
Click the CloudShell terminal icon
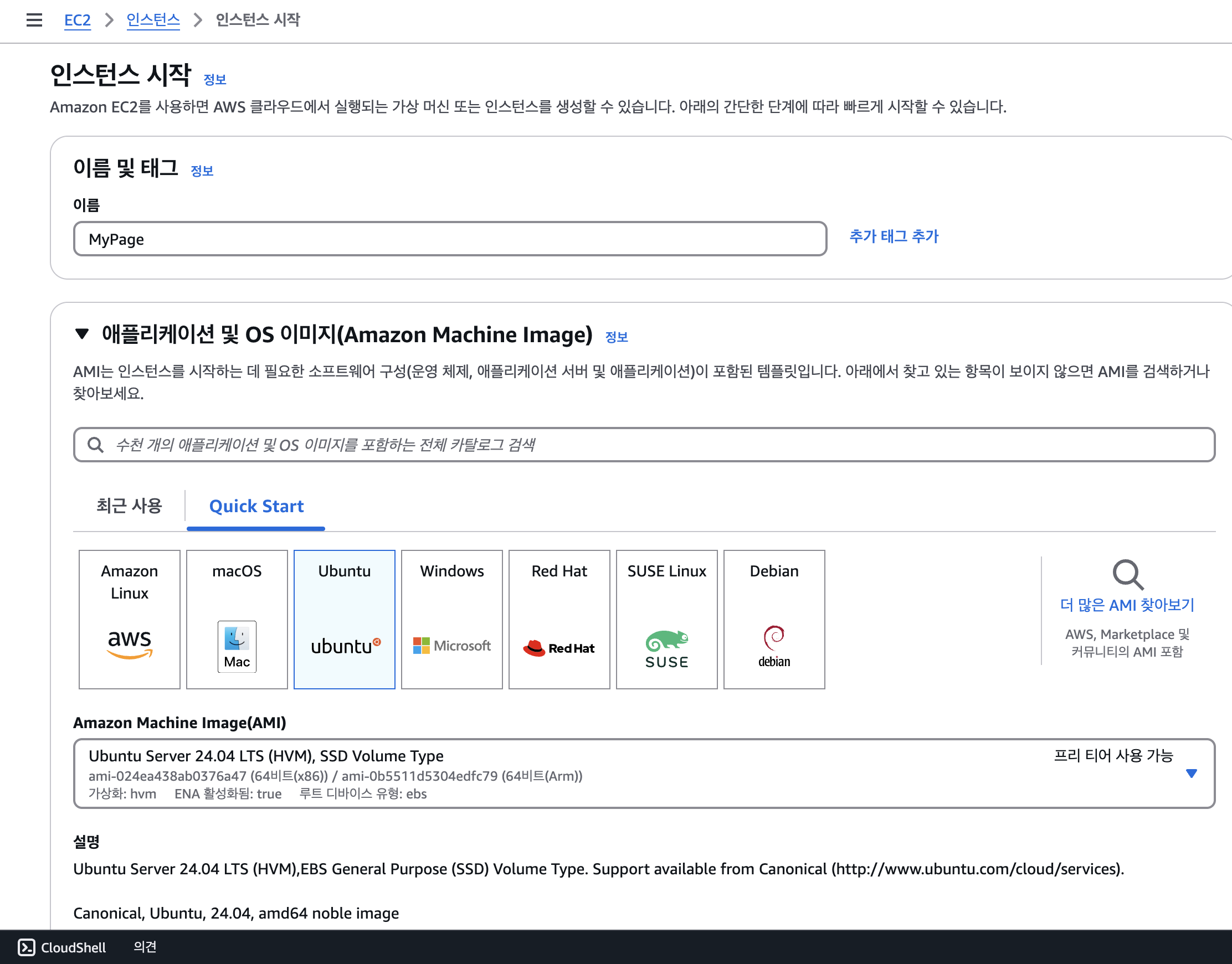27,947
